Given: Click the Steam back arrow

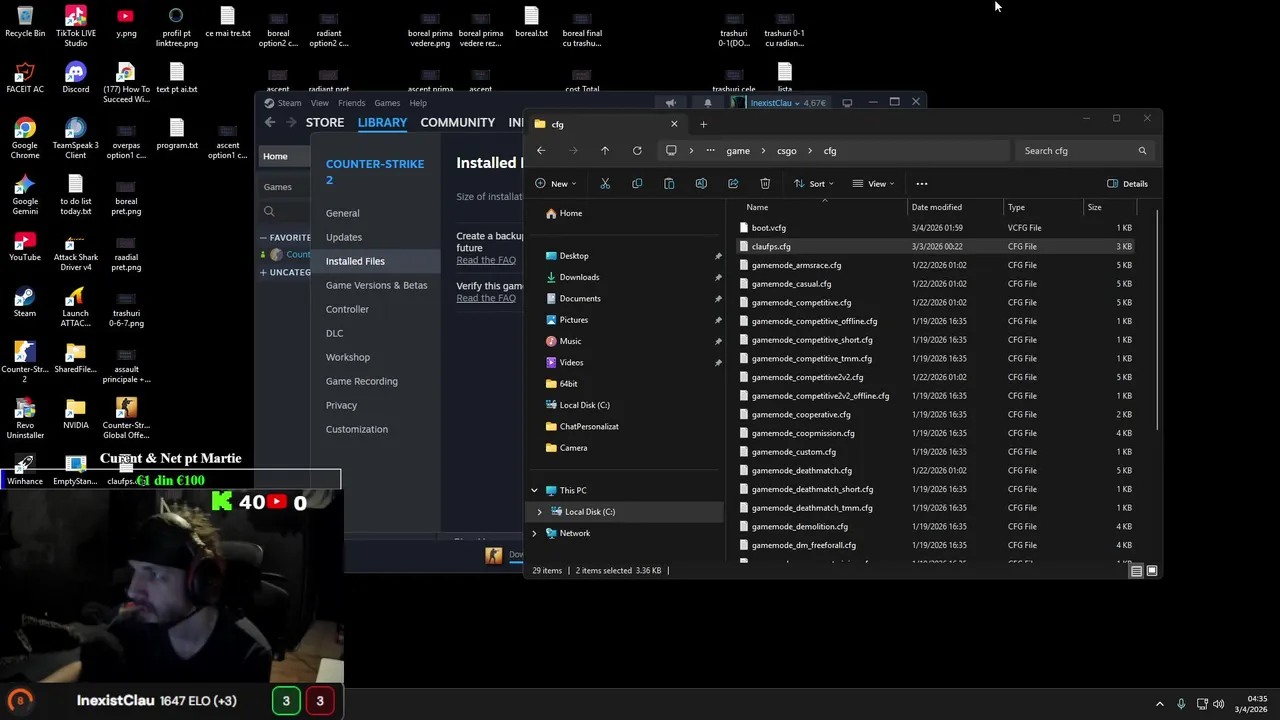Looking at the screenshot, I should (x=270, y=122).
